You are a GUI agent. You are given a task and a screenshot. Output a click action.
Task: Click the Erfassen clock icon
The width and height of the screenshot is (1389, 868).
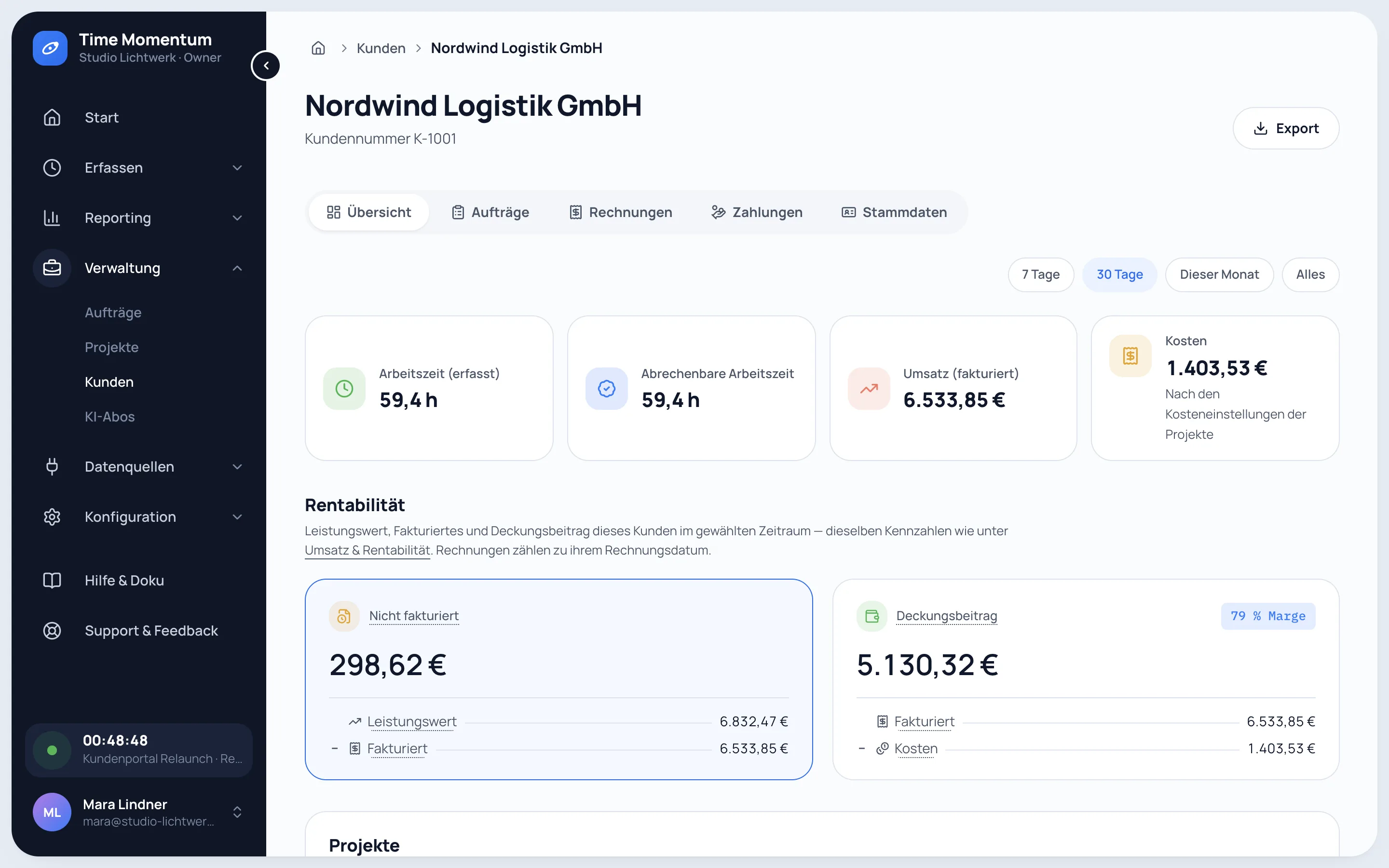coord(52,168)
